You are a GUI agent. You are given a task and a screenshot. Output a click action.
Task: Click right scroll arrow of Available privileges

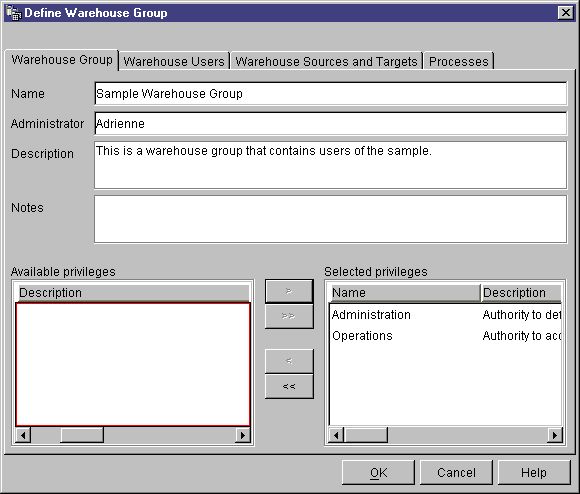[243, 435]
